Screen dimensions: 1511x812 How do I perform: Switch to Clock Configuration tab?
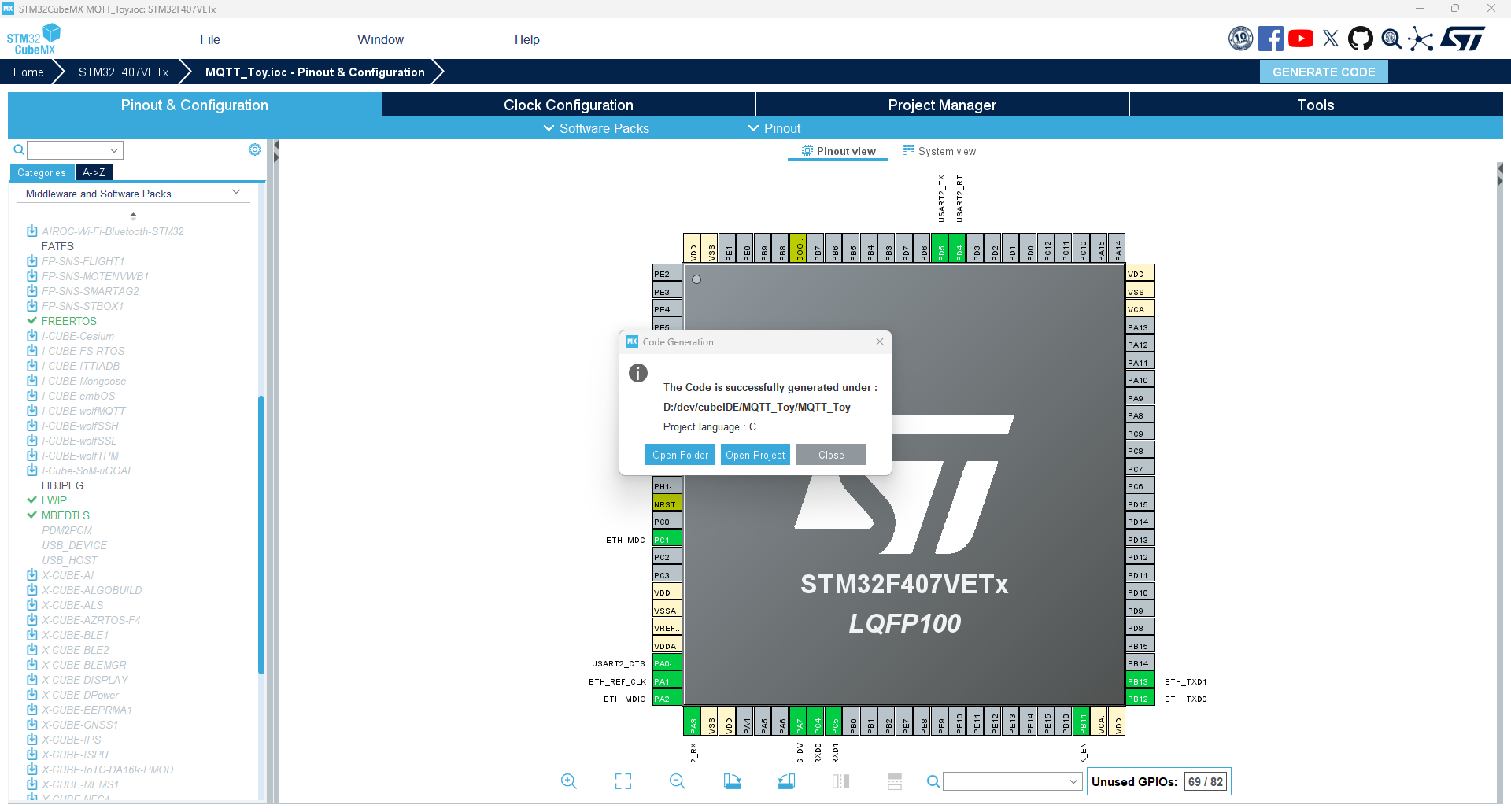[x=568, y=105]
